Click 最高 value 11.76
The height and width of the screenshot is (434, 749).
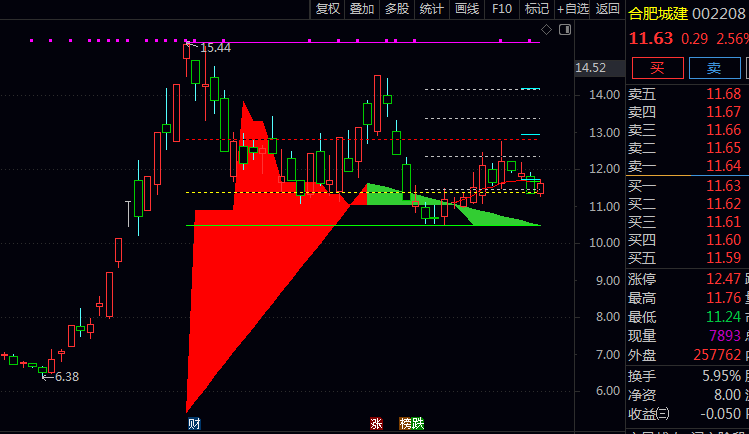coord(724,298)
